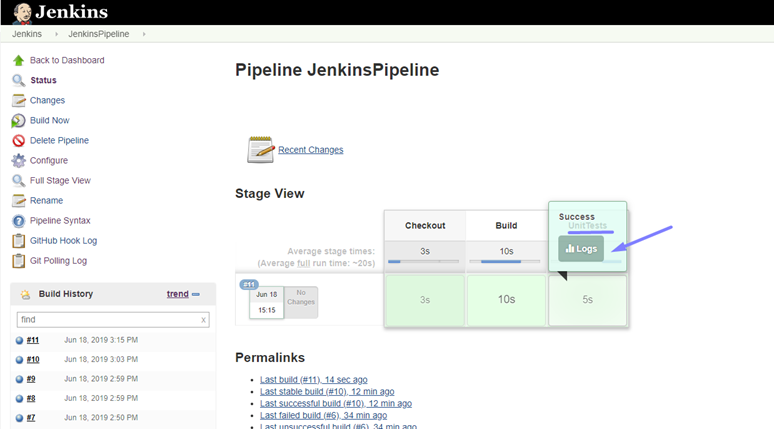Click the Git Polling Log clipboard icon

tap(18, 261)
